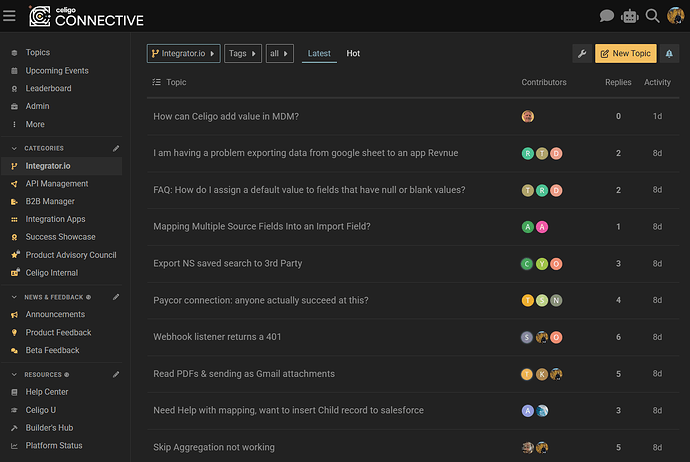
Task: Click the avatar on MDM topic row
Action: (x=528, y=117)
